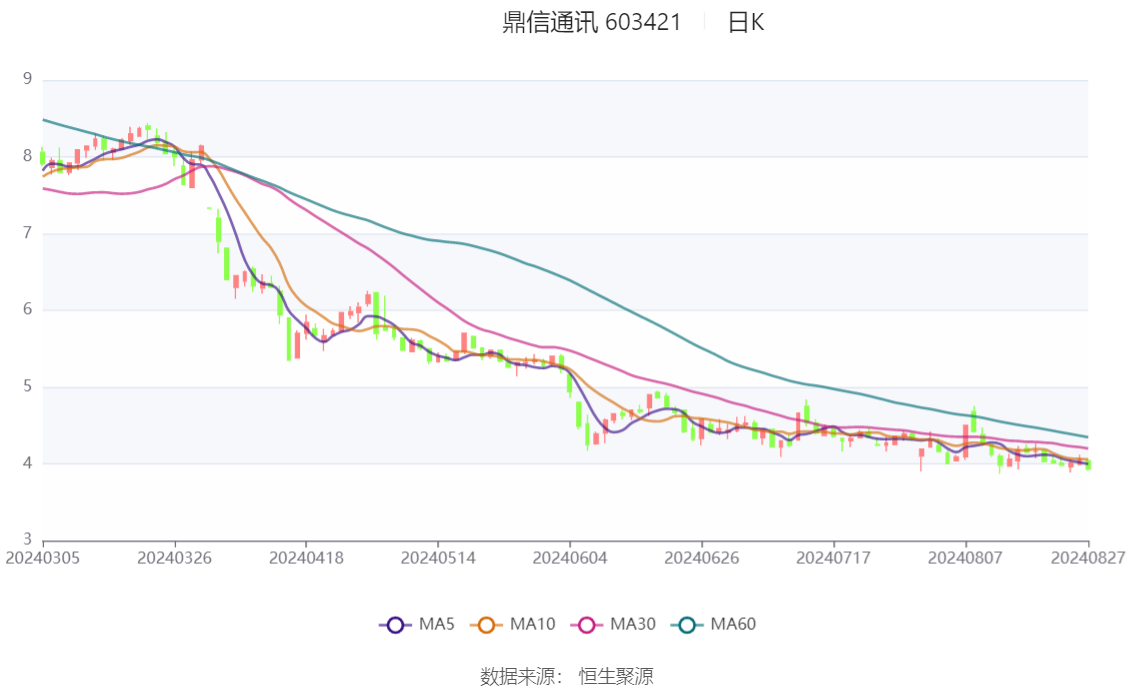Click the 日K label in the title
This screenshot has width=1134, height=689.
pyautogui.click(x=746, y=22)
